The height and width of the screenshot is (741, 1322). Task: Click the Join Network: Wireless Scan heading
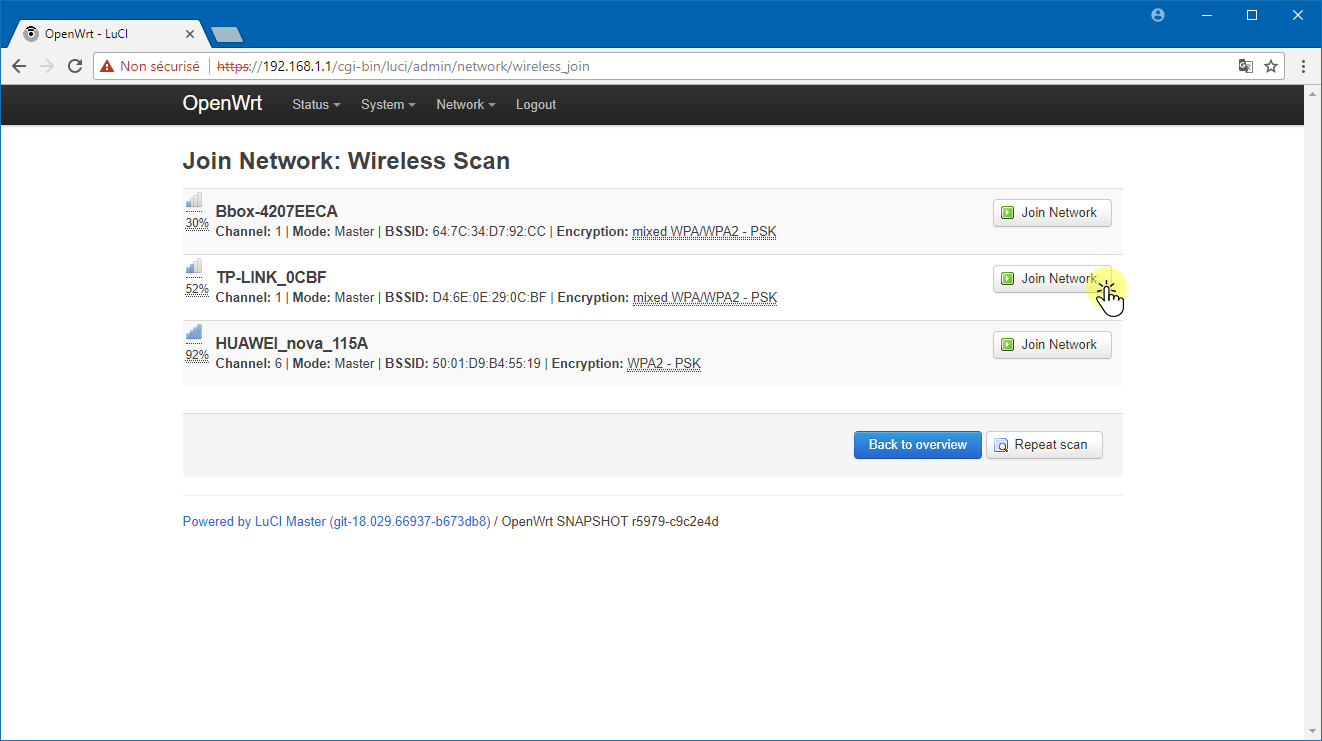[x=346, y=161]
